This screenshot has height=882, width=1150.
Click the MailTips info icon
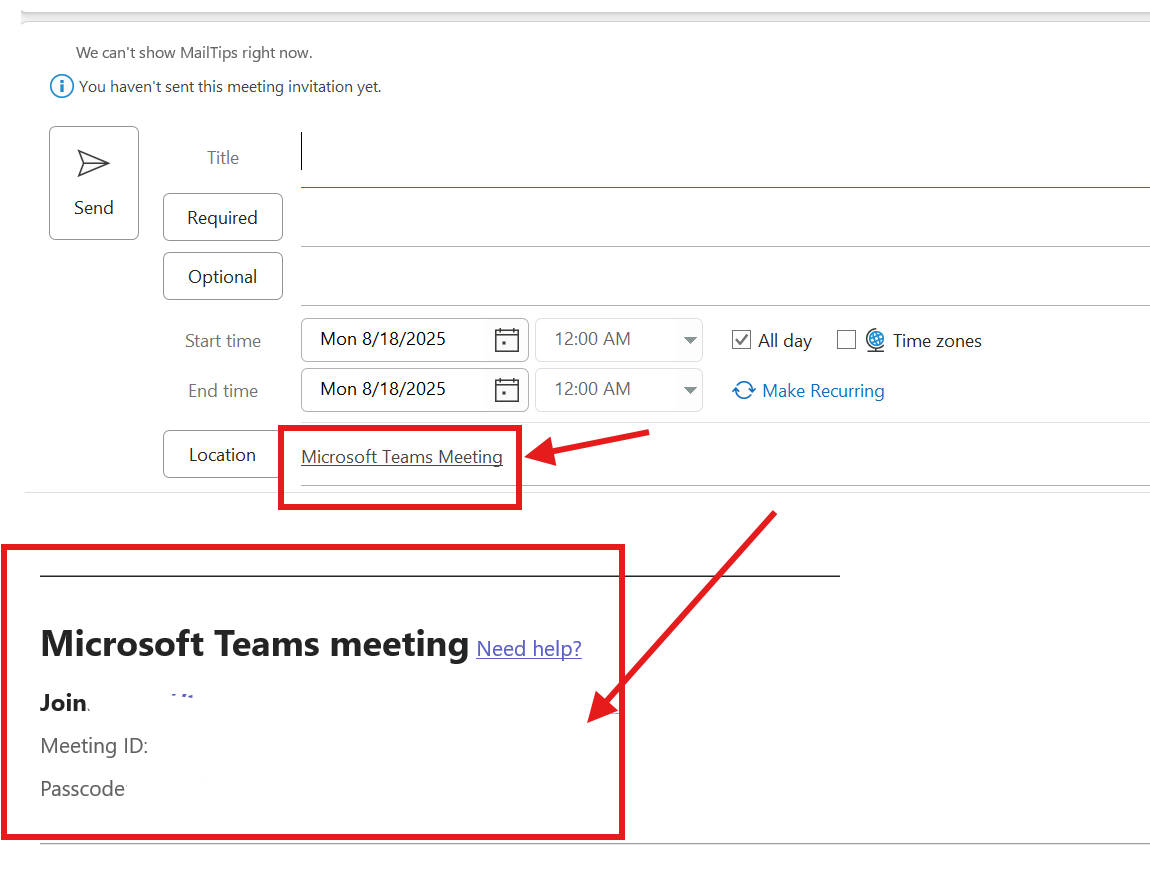(62, 87)
